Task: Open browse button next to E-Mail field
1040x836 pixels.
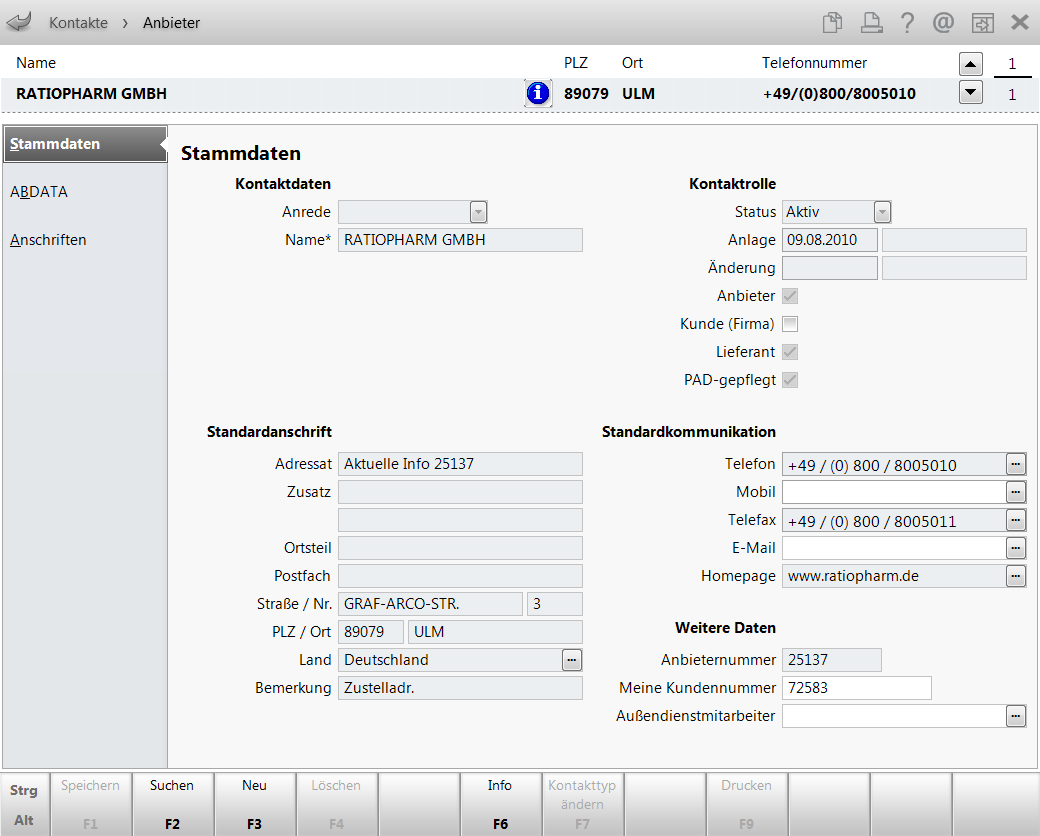Action: coord(1015,548)
